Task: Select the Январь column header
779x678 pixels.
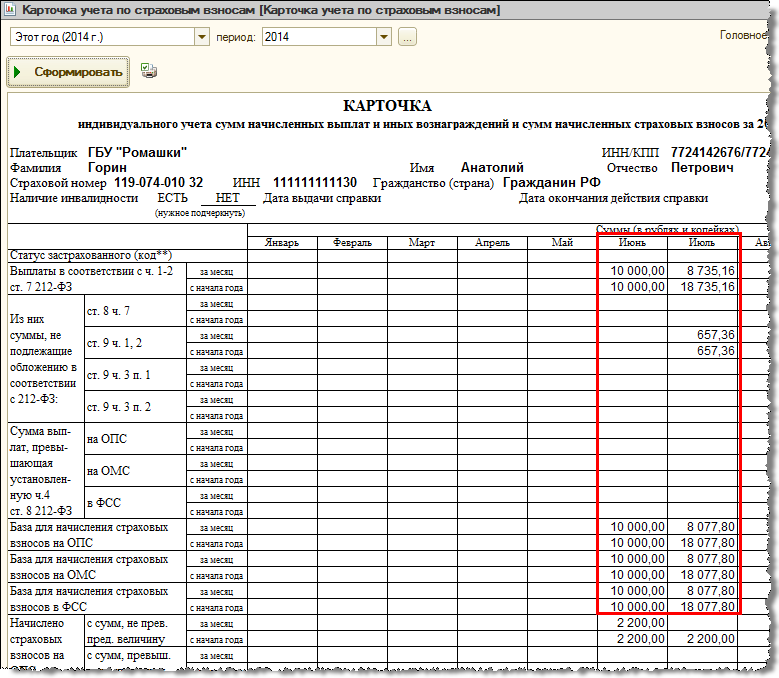Action: click(282, 242)
